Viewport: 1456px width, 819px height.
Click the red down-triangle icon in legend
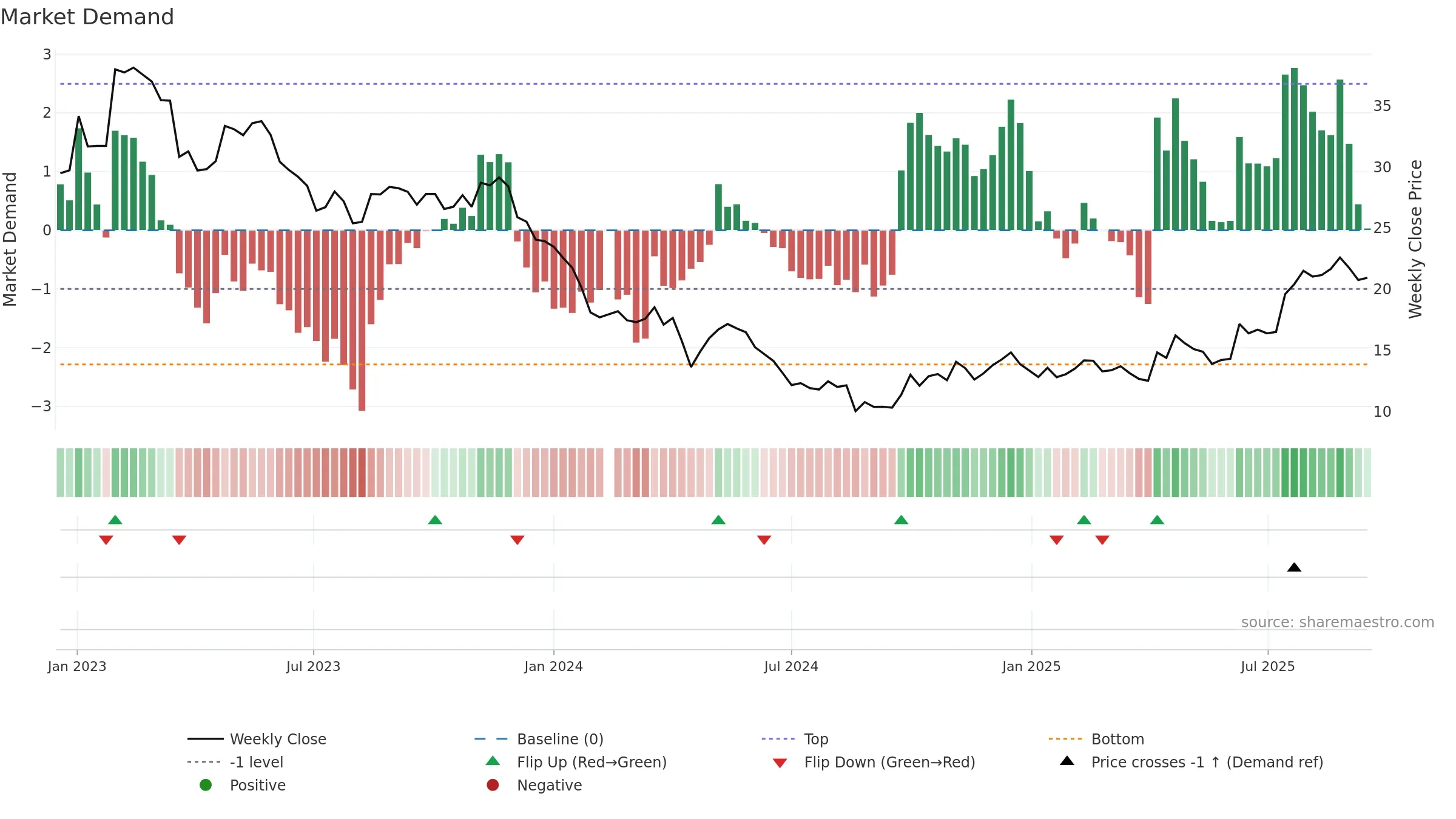[x=780, y=763]
